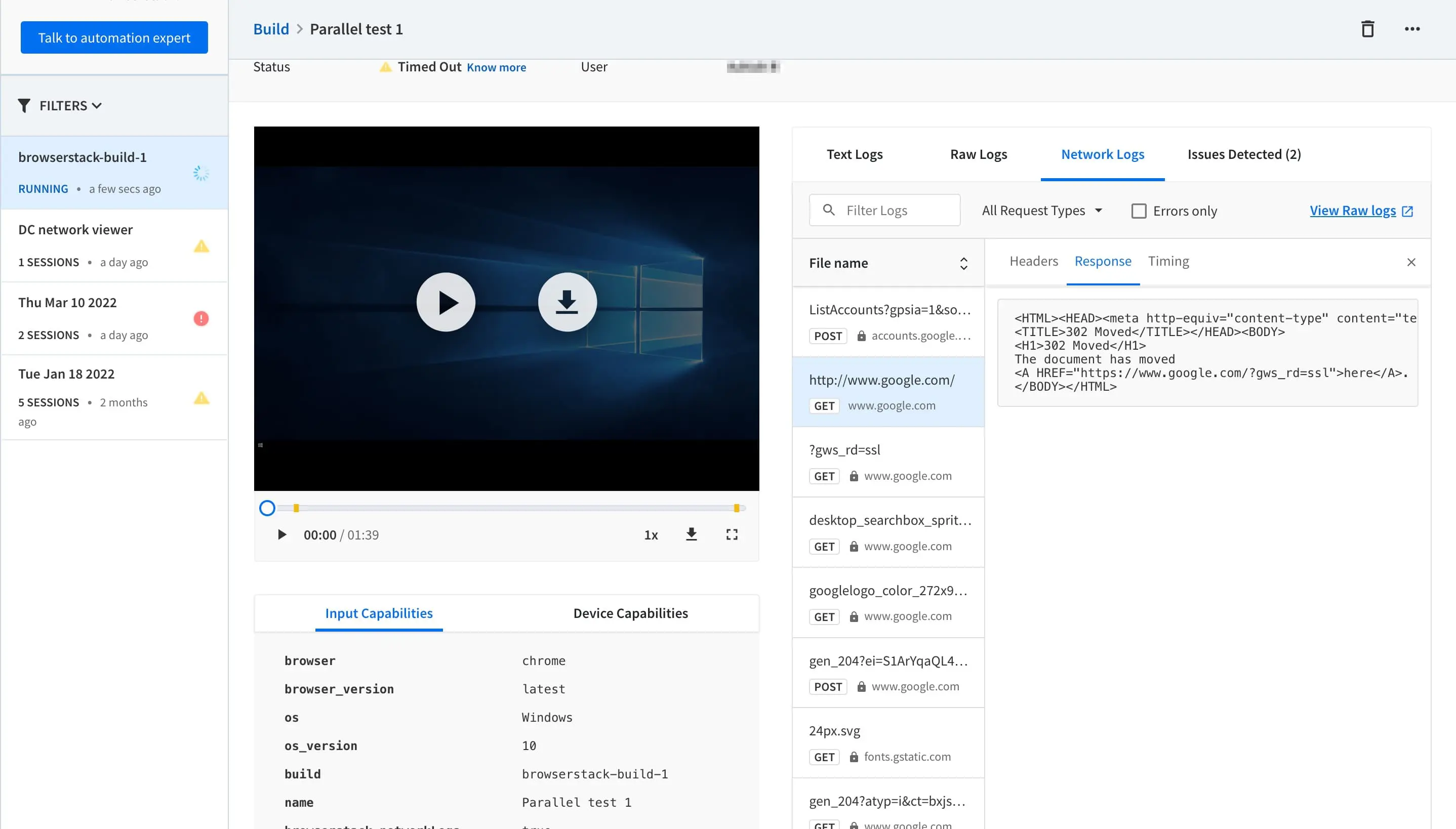The width and height of the screenshot is (1456, 829).
Task: Switch to the Issues Detected tab
Action: click(x=1245, y=154)
